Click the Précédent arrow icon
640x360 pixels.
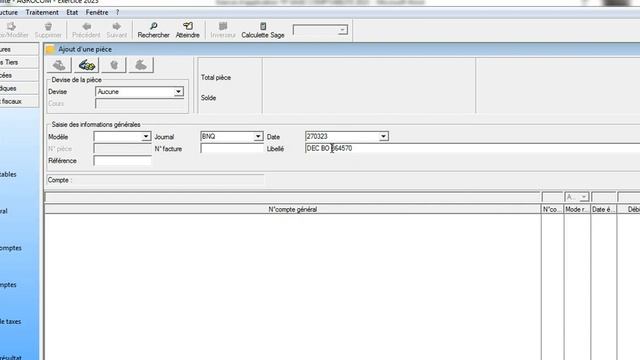(x=87, y=27)
